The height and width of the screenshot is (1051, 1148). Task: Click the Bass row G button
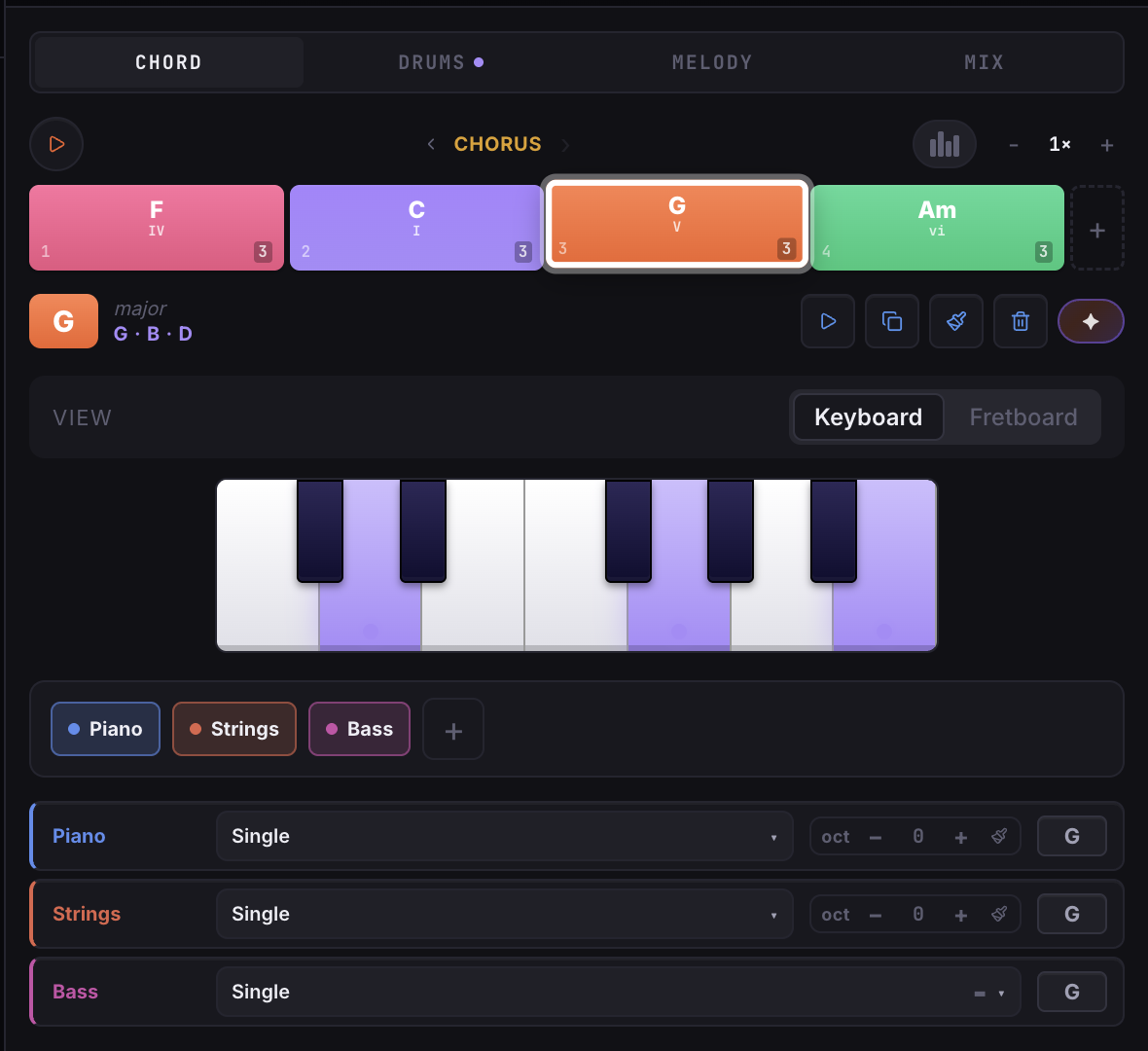[x=1072, y=991]
